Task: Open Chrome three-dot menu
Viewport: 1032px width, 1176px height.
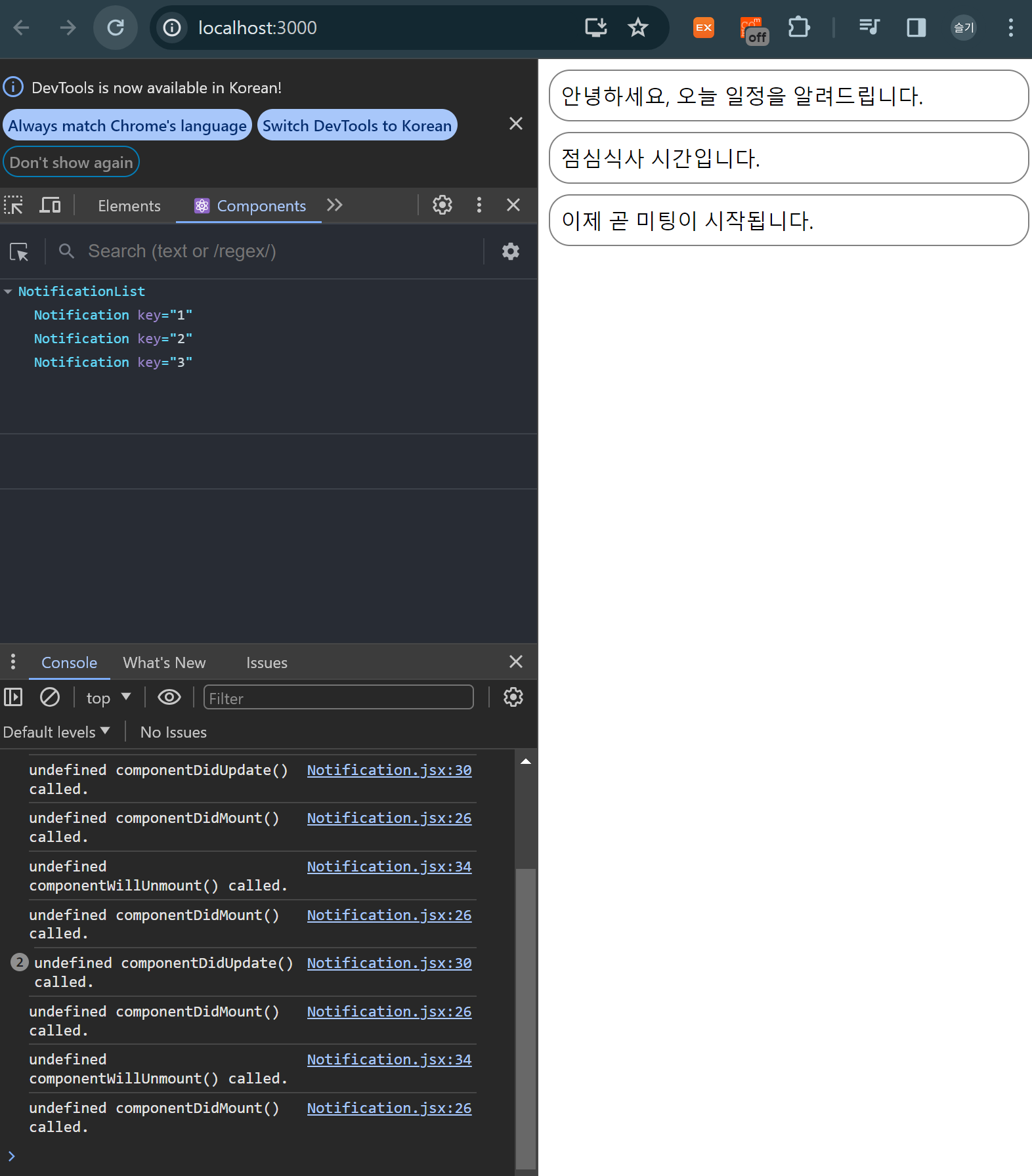Action: tap(1010, 28)
